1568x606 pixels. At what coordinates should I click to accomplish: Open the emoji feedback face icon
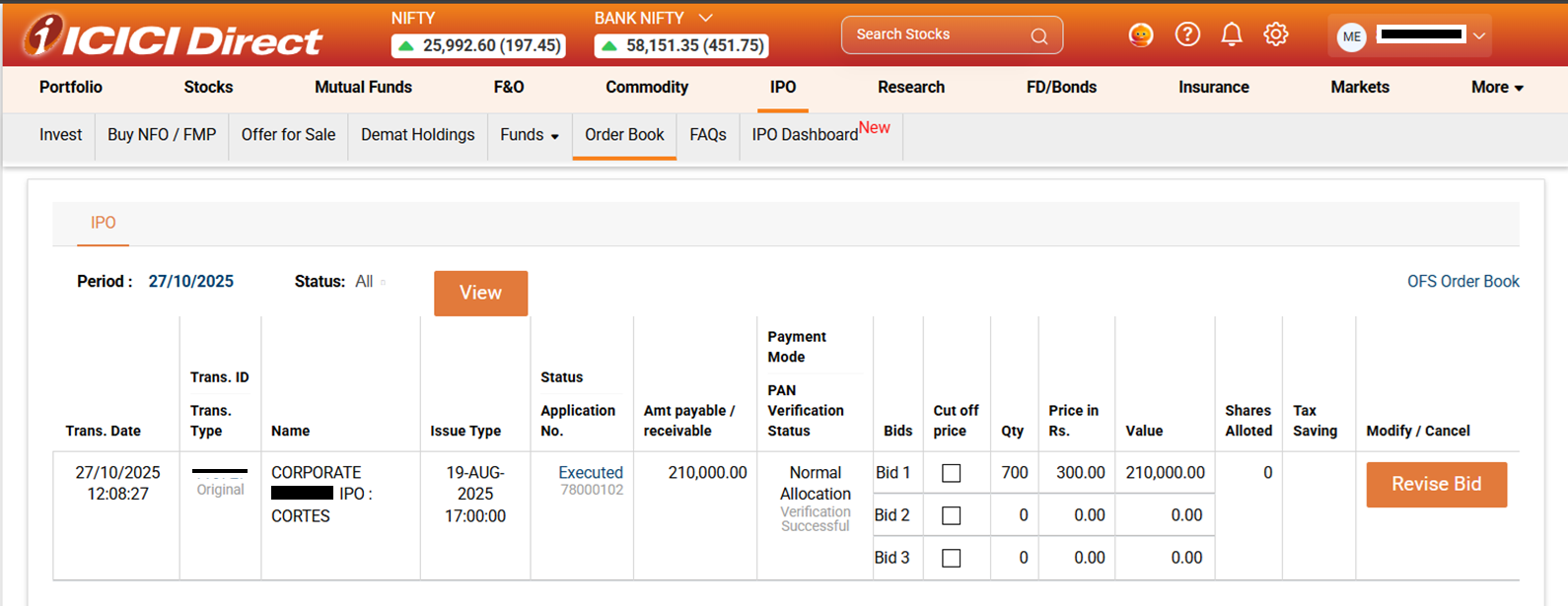(1141, 34)
